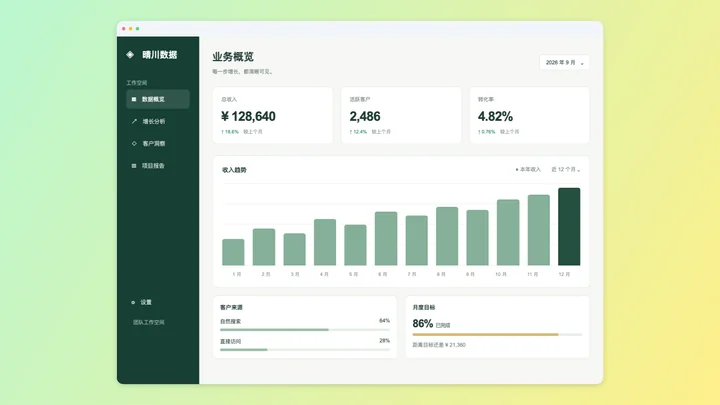Click the 1 月 bar in chart

pos(233,252)
